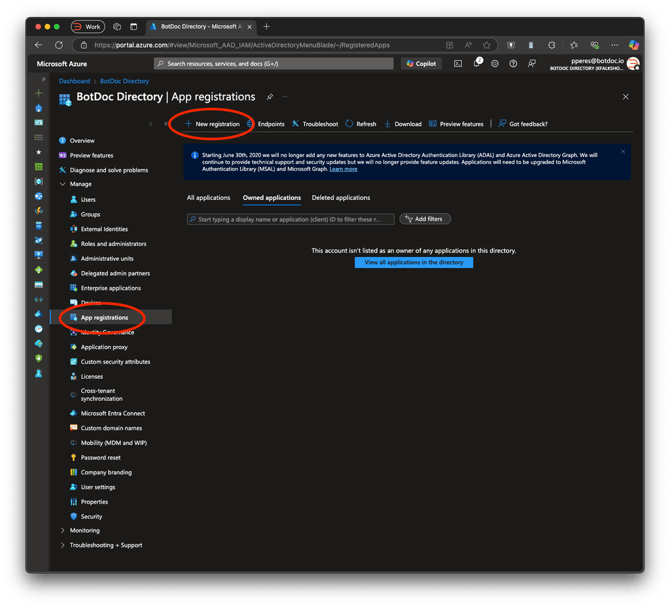
Task: Open portal settings gear icon
Action: click(495, 64)
